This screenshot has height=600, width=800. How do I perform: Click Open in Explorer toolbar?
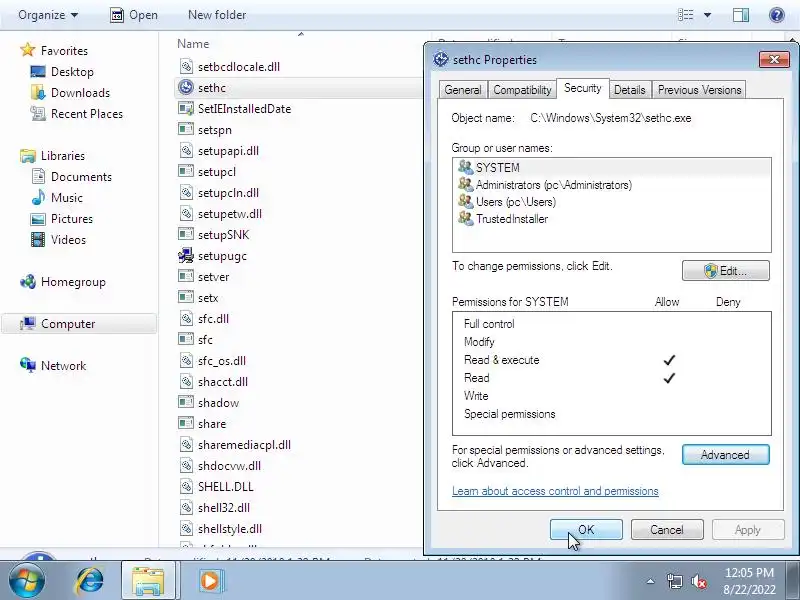click(x=134, y=15)
